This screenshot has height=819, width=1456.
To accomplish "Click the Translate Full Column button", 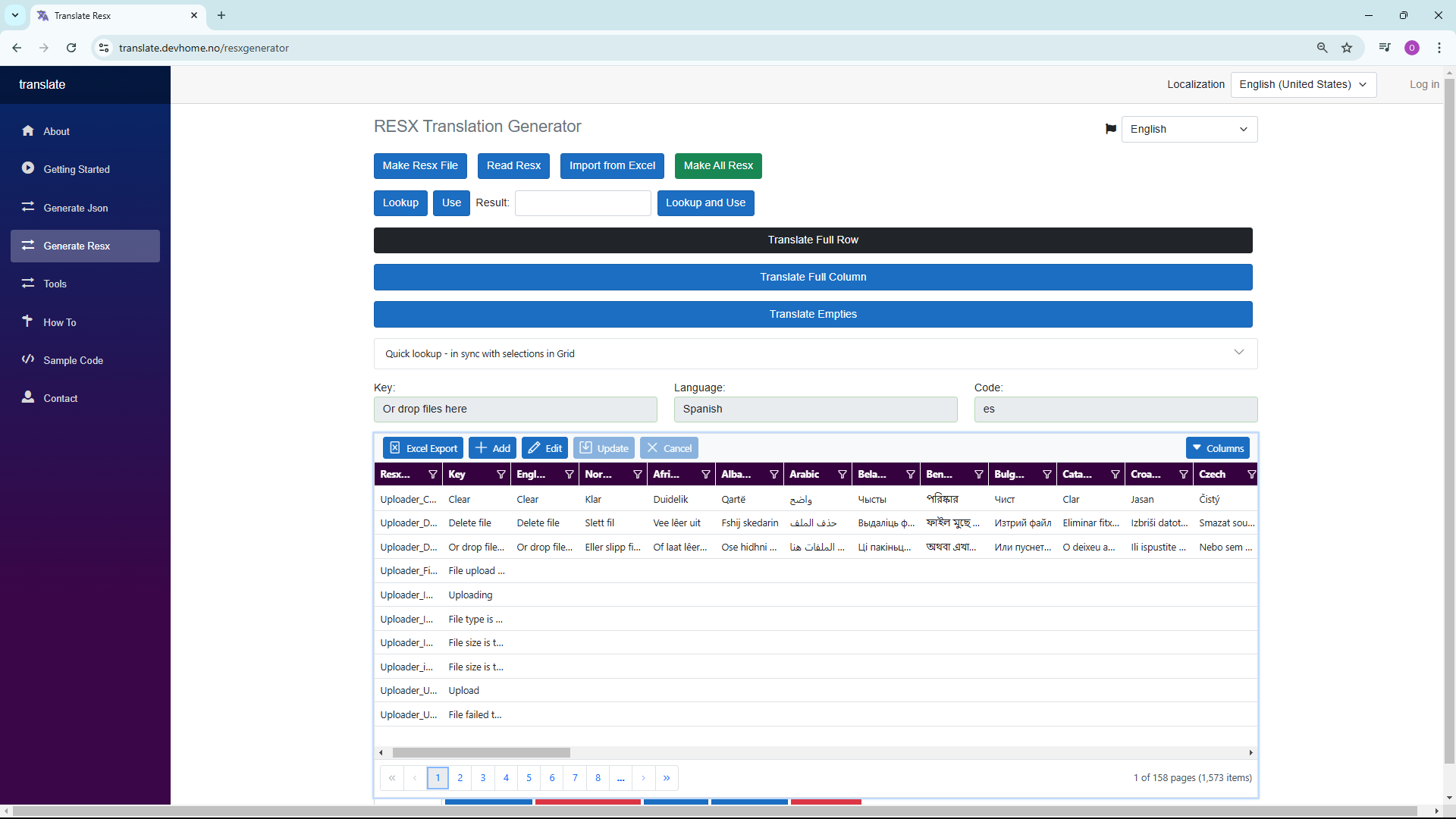I will [813, 277].
